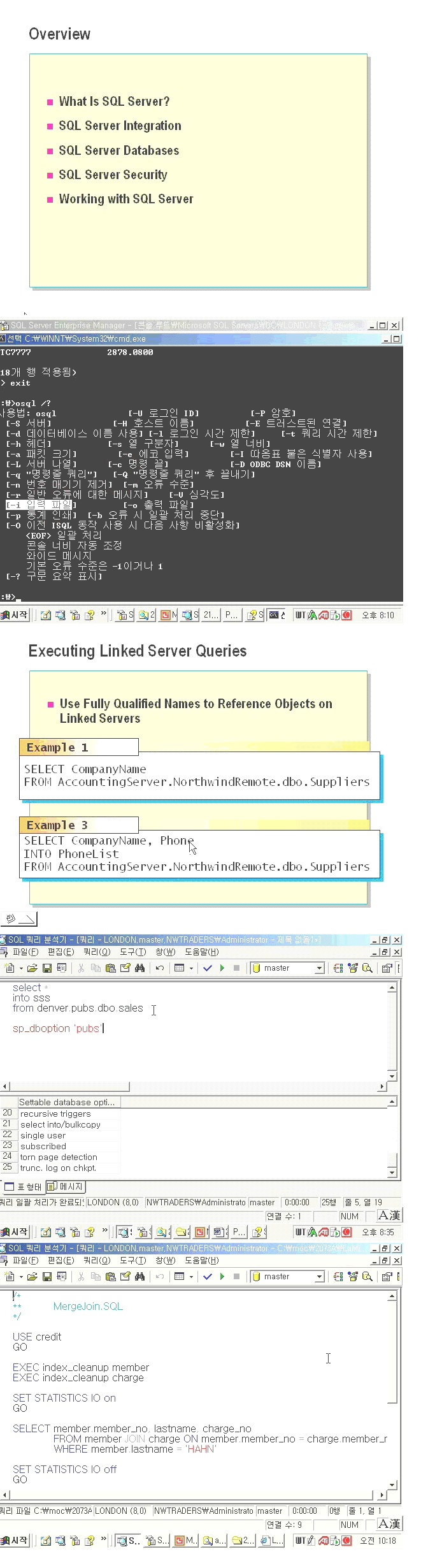Click USE credit line in MergeJoin.SQL editor

(37, 1337)
